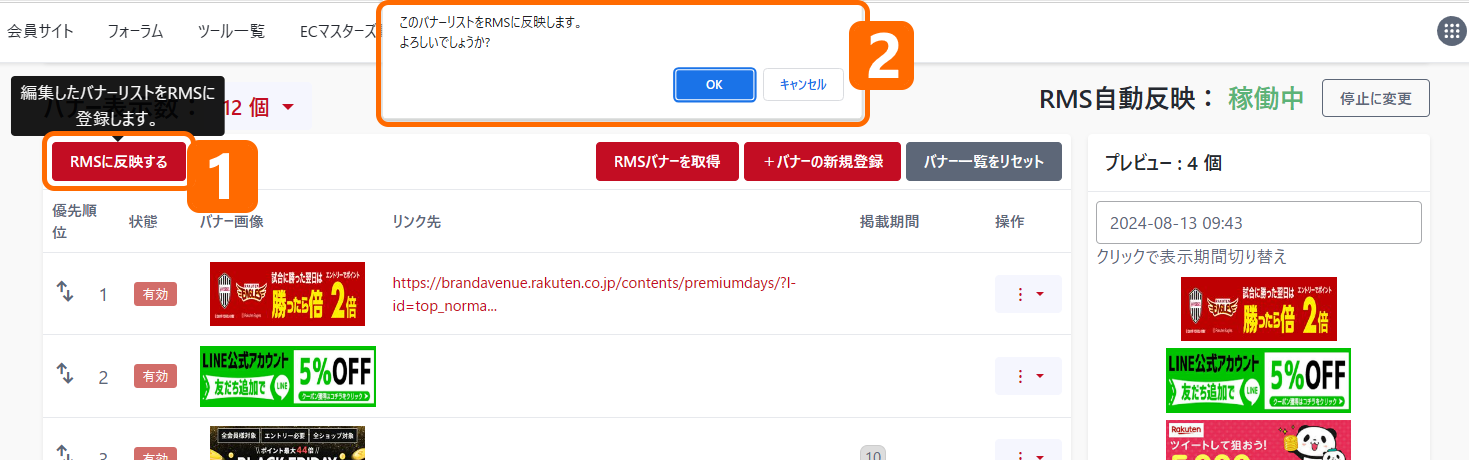Viewport: 1469px width, 460px height.
Task: Click the reorder arrows for banner 2
Action: click(65, 374)
